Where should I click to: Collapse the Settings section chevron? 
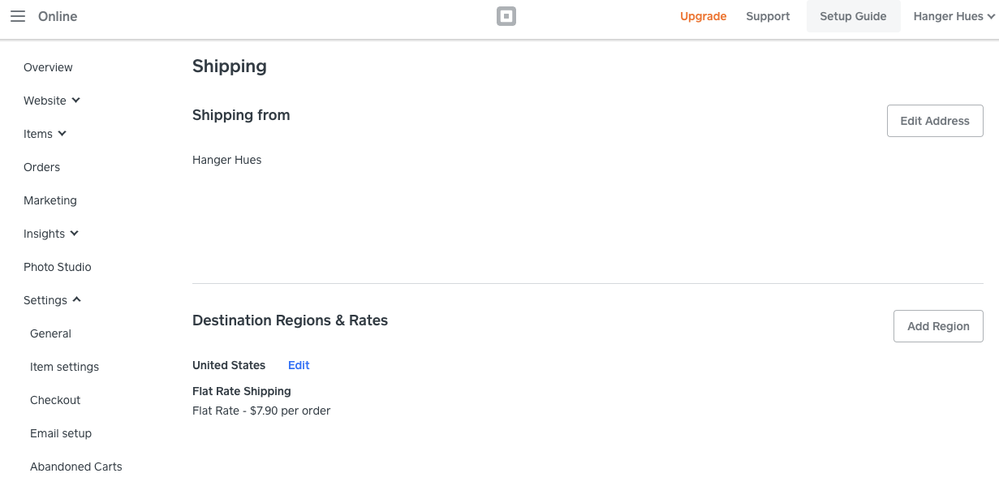[x=76, y=300]
